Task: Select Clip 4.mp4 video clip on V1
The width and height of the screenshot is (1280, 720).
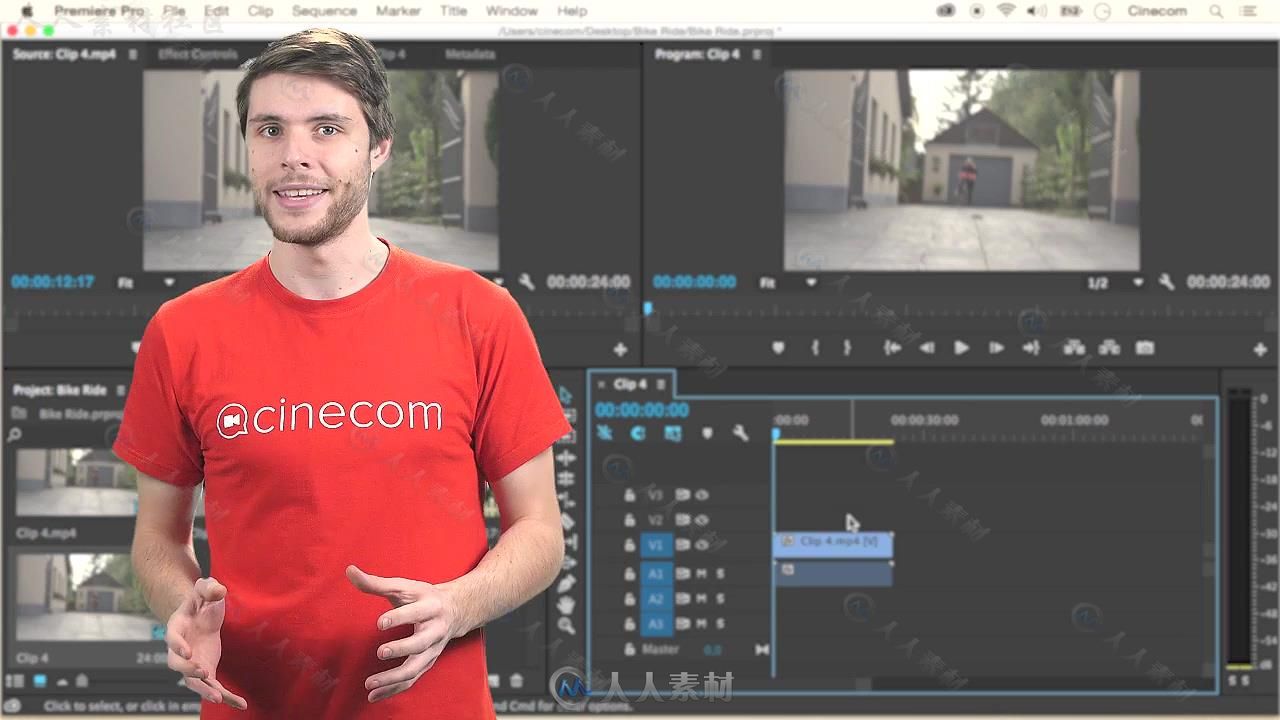Action: coord(833,543)
